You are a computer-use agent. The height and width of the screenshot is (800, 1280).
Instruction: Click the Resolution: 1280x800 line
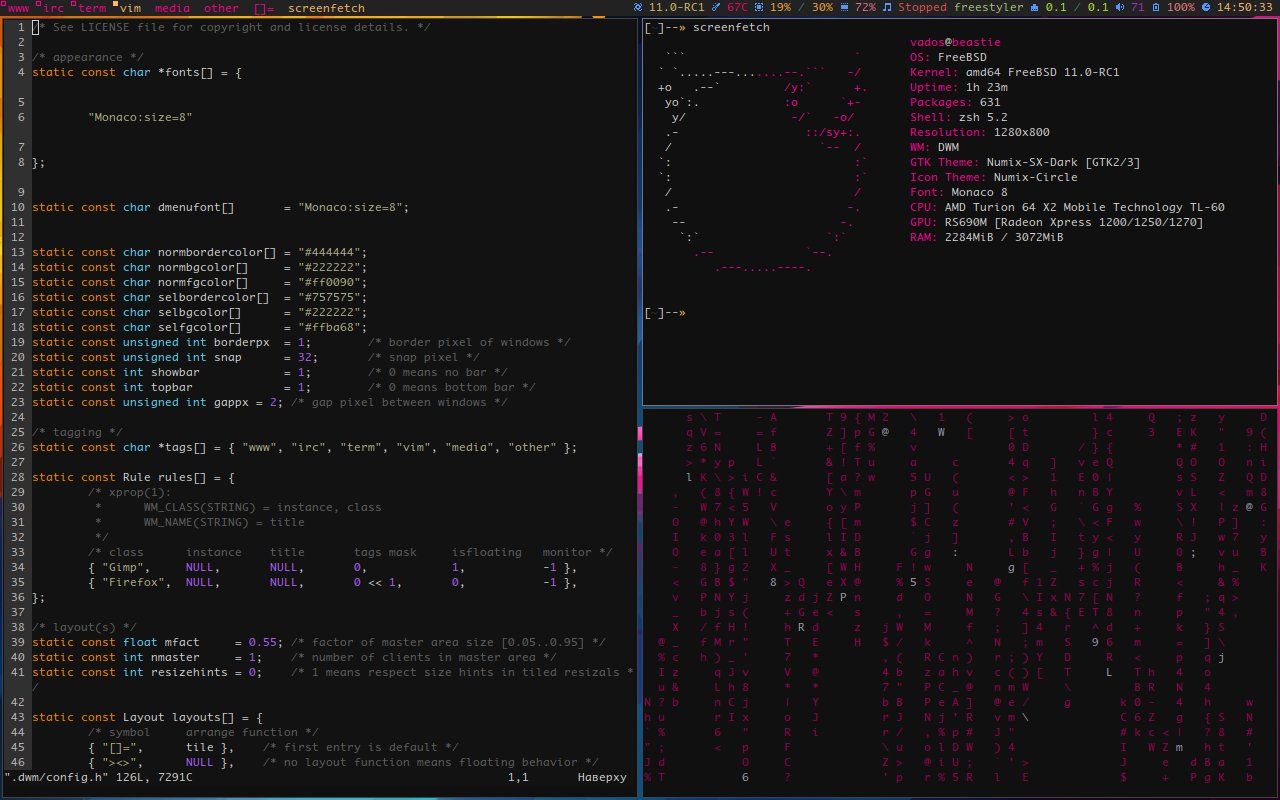(980, 132)
